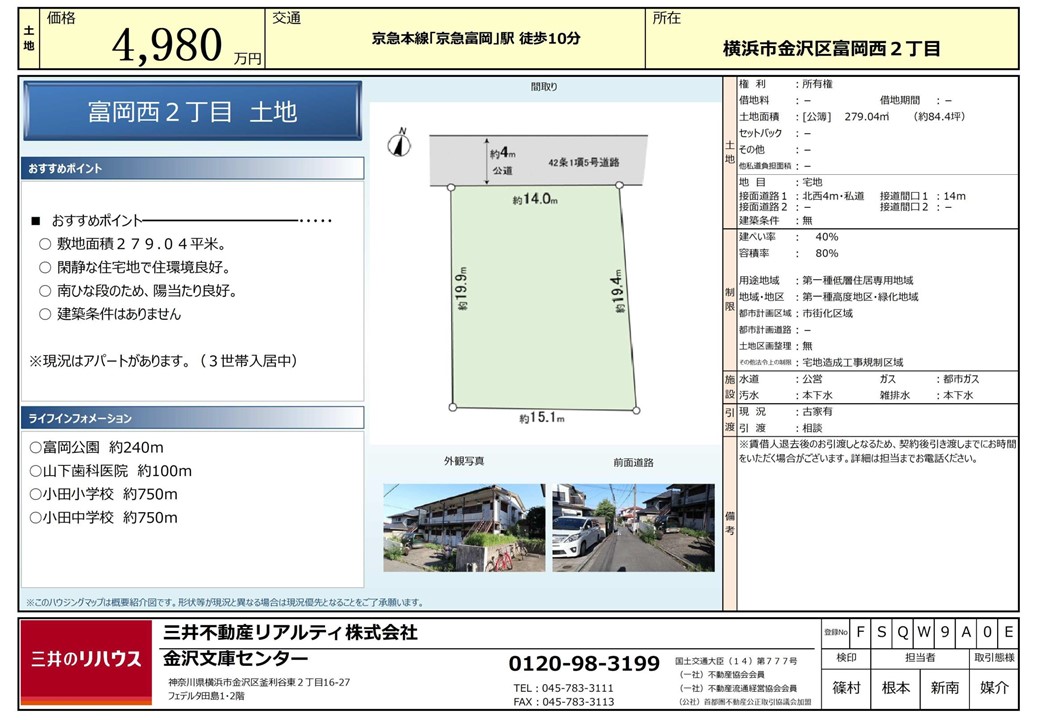Click the phone number 0120-98-3199
Viewport: 1040px width, 720px height.
click(584, 664)
